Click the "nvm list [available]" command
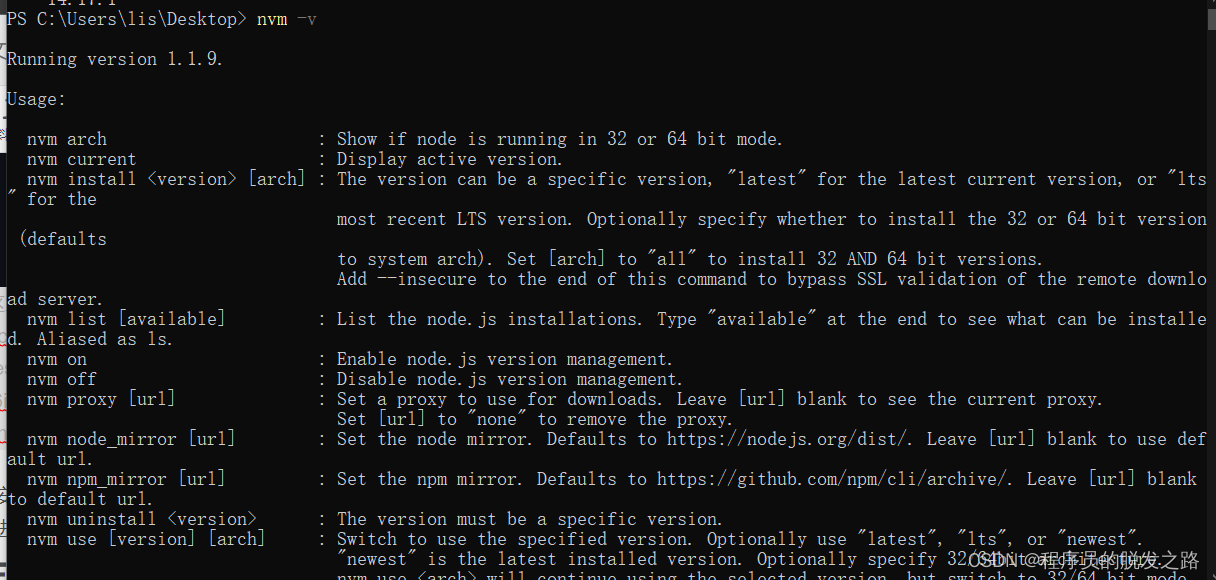The width and height of the screenshot is (1216, 580). pyautogui.click(x=126, y=319)
